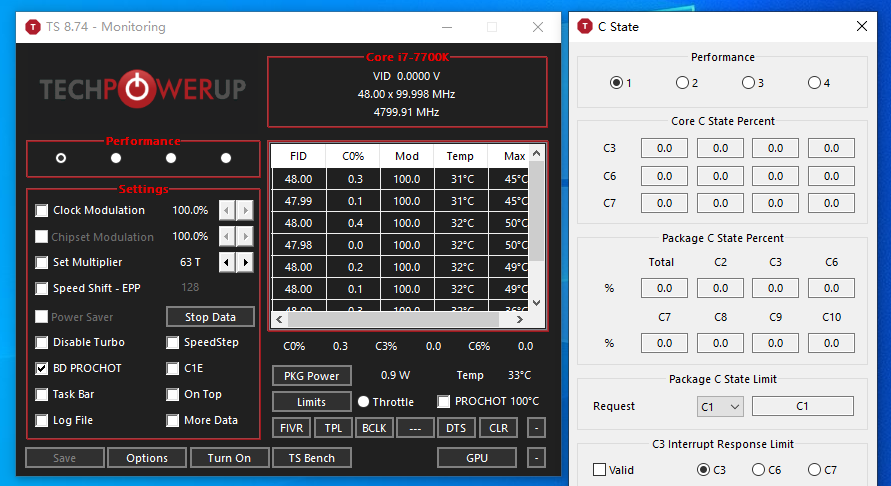The width and height of the screenshot is (891, 486).
Task: Lower Set Multiplier with left arrow
Action: point(227,262)
